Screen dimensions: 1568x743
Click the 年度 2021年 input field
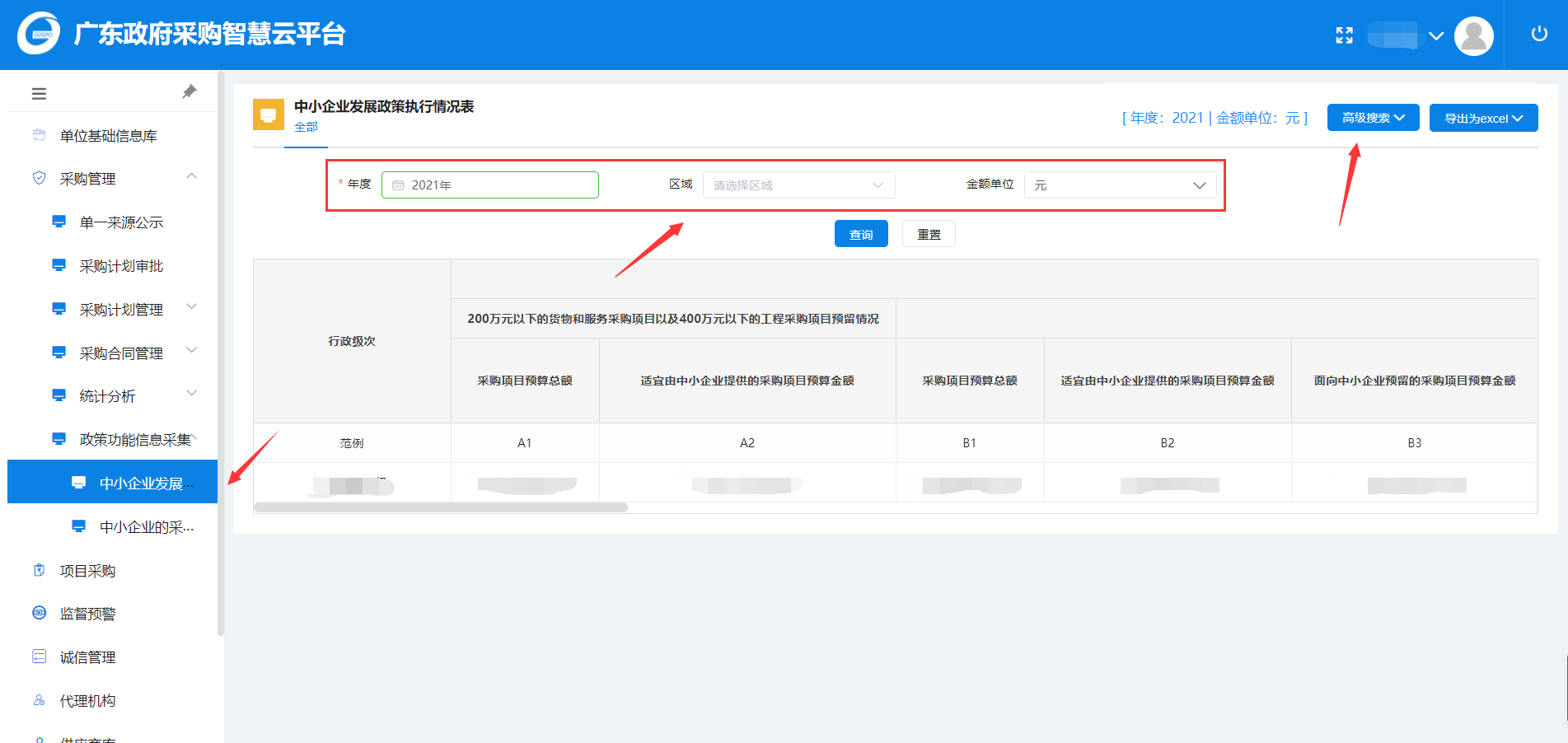coord(490,185)
